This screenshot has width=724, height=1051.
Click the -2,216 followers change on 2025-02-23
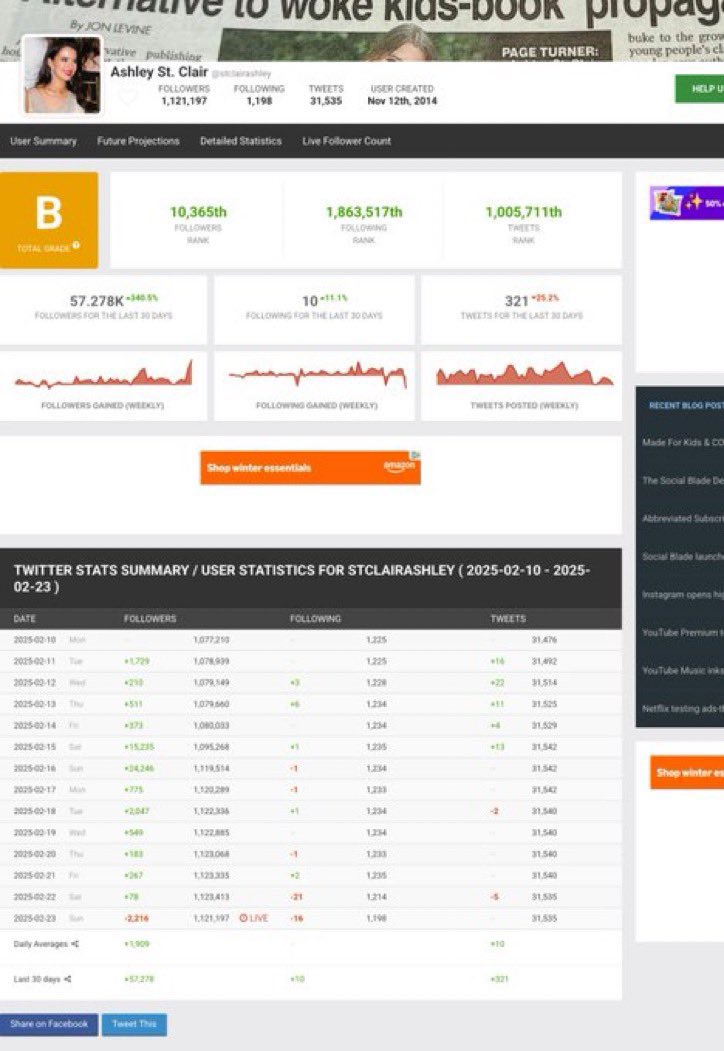(x=137, y=918)
